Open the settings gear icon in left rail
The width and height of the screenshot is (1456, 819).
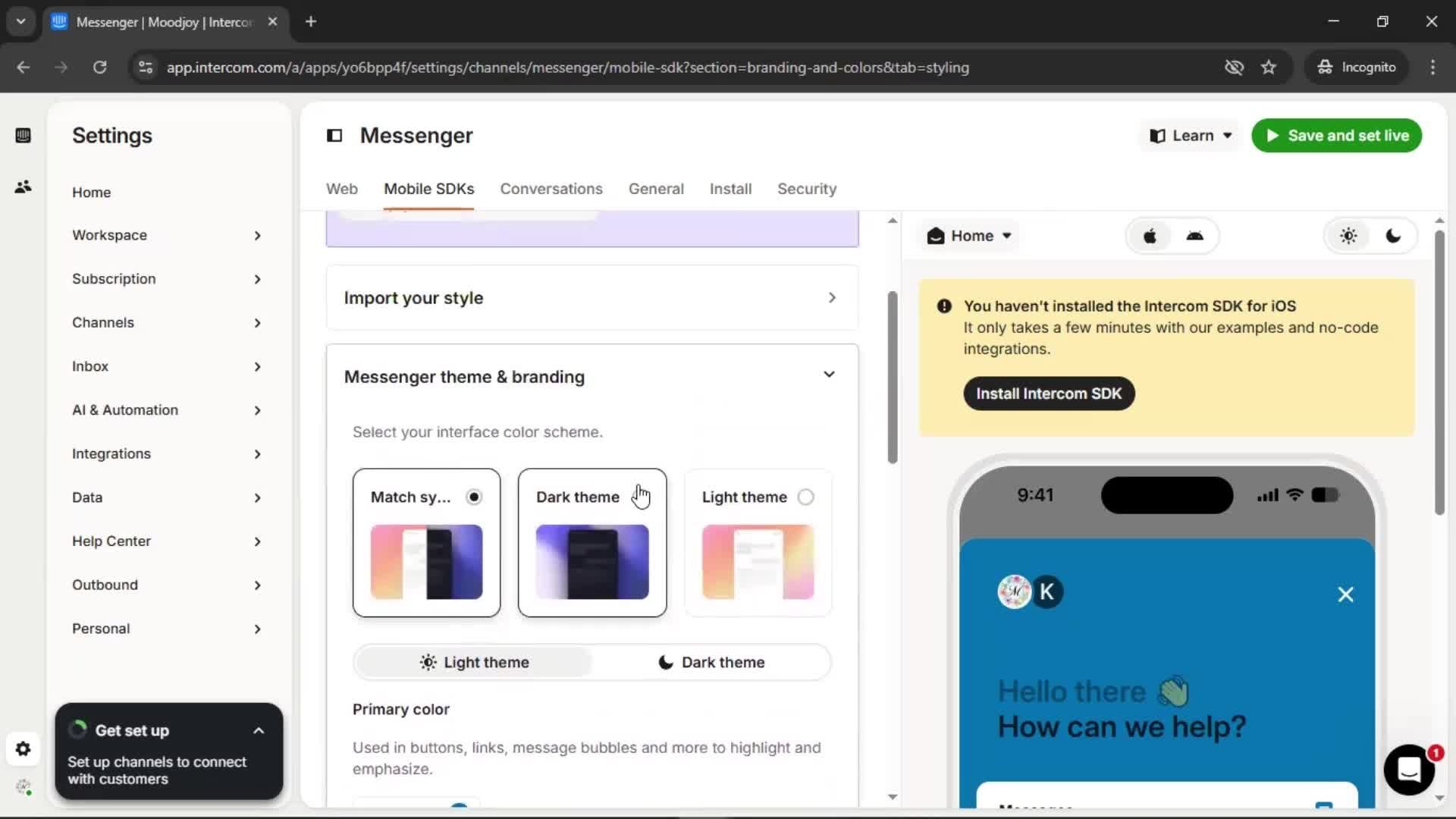23,749
